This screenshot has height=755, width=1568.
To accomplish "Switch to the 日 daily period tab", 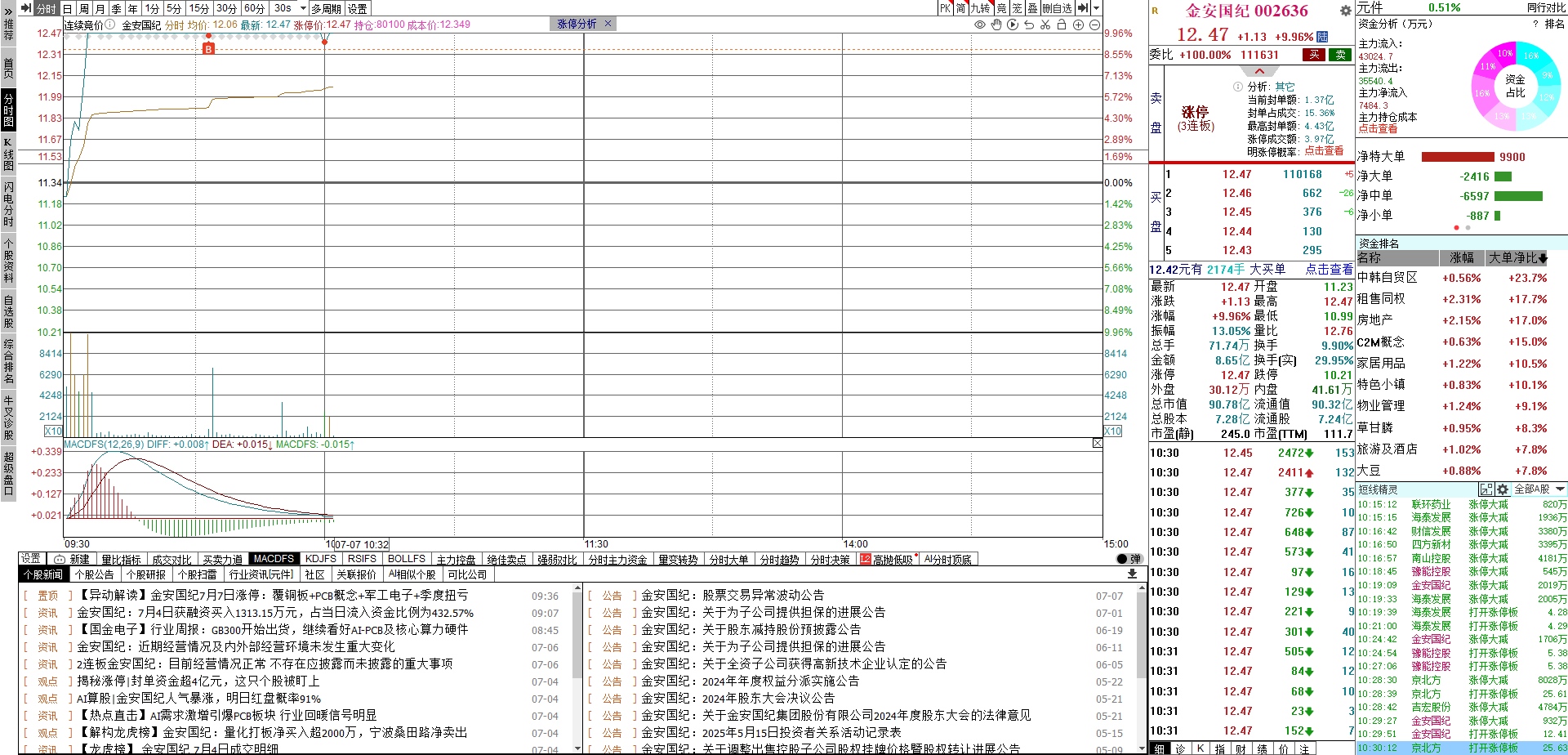I will [68, 8].
